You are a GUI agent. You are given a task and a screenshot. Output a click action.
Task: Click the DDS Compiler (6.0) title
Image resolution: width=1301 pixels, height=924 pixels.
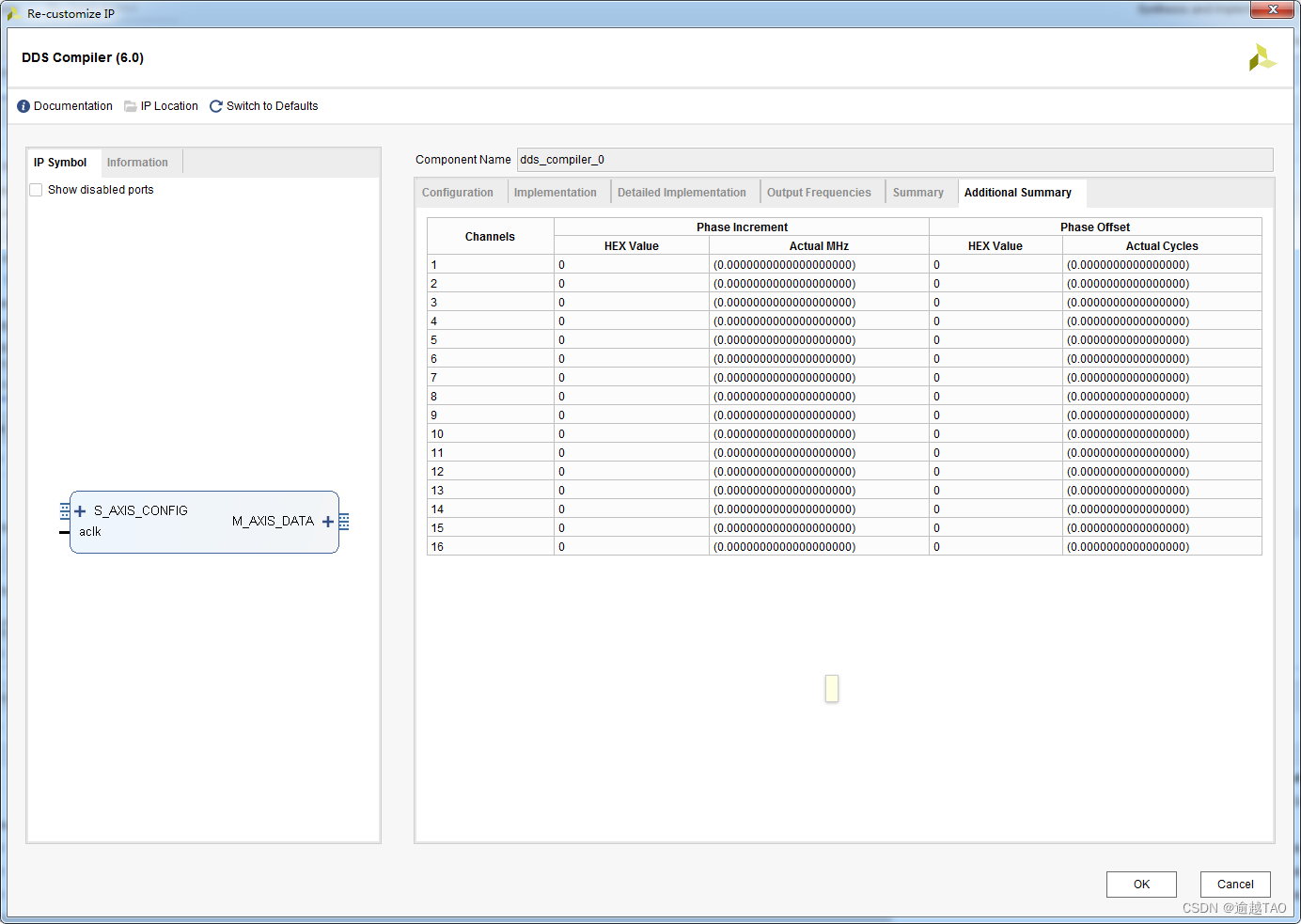[83, 57]
